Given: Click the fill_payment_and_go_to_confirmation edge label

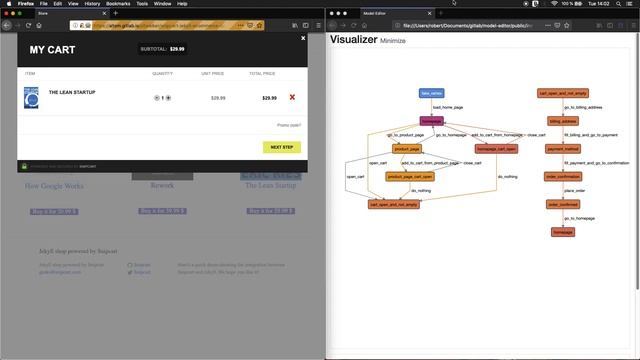Looking at the screenshot, I should click(x=596, y=163).
